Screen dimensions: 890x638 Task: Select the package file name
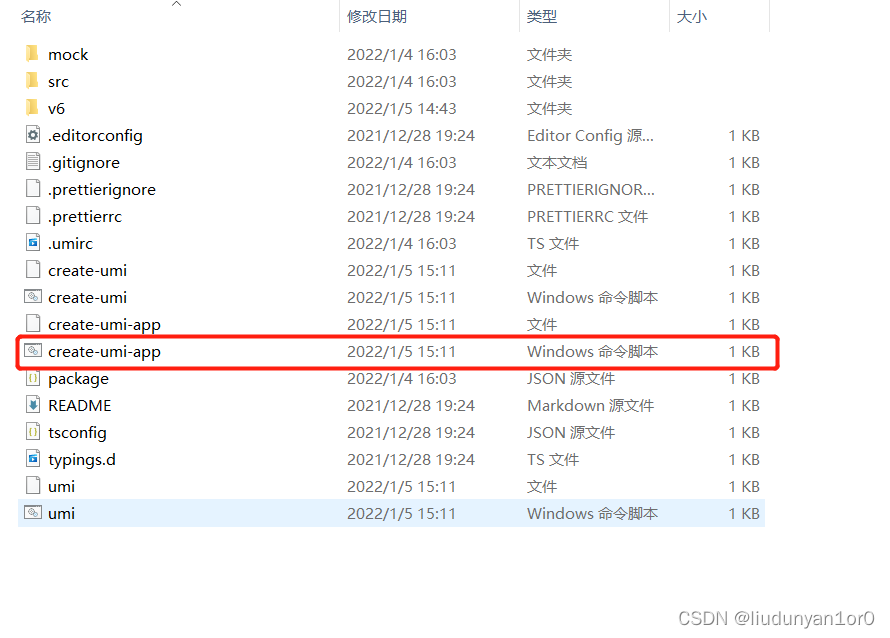click(x=78, y=379)
